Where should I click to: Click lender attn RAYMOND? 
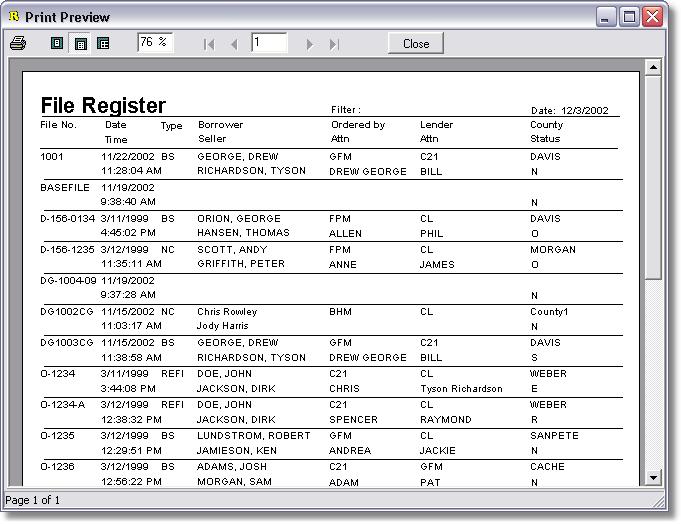[446, 420]
